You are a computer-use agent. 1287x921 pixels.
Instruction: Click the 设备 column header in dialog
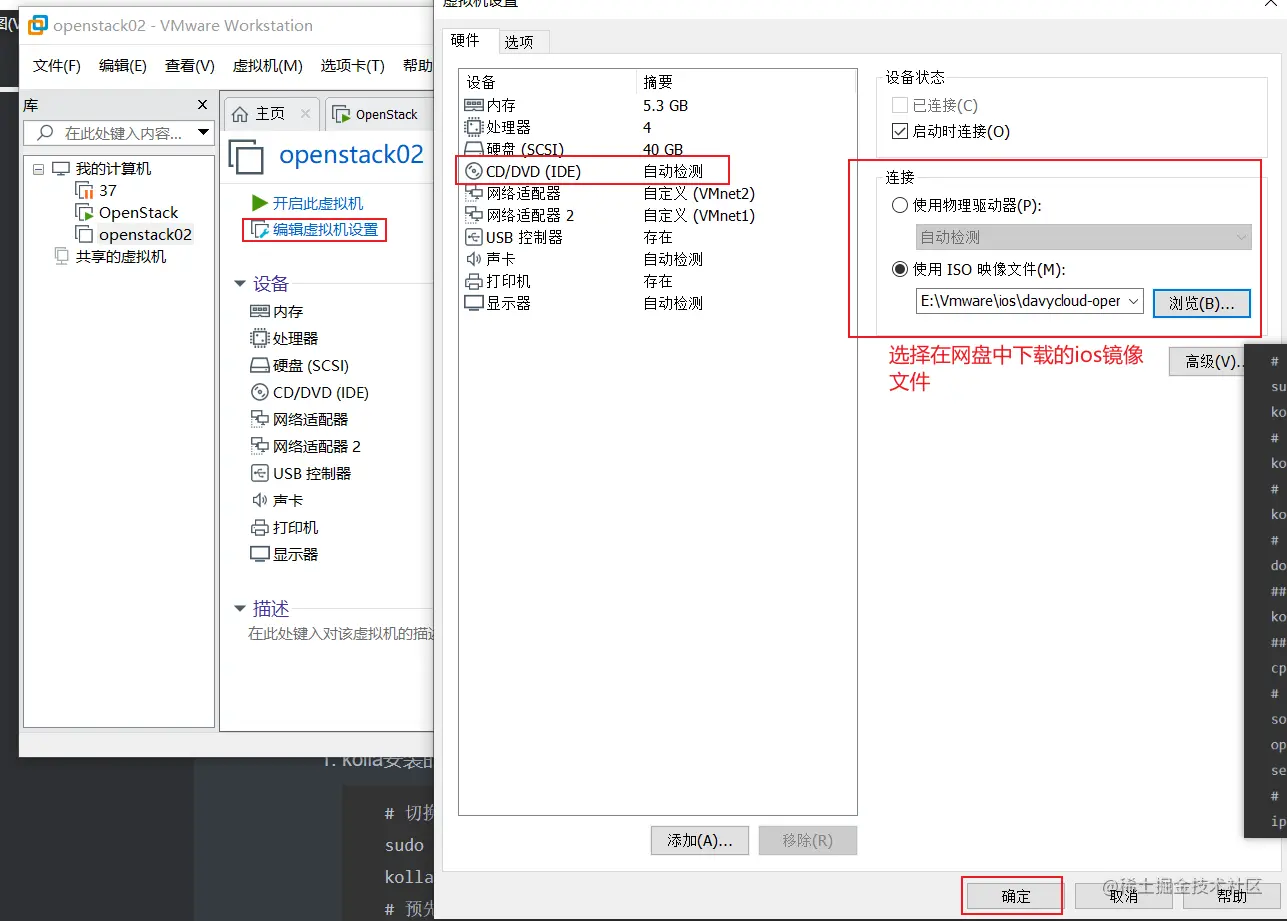(x=481, y=82)
